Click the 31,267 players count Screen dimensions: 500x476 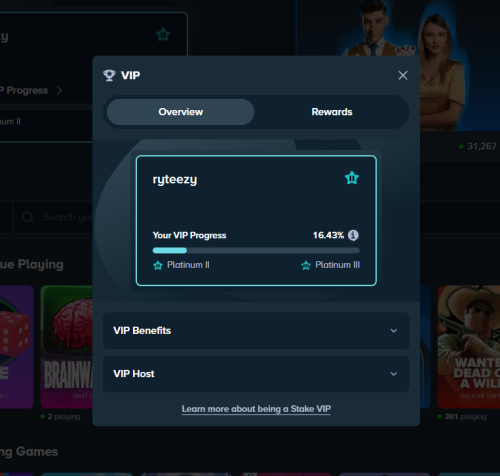[x=481, y=146]
